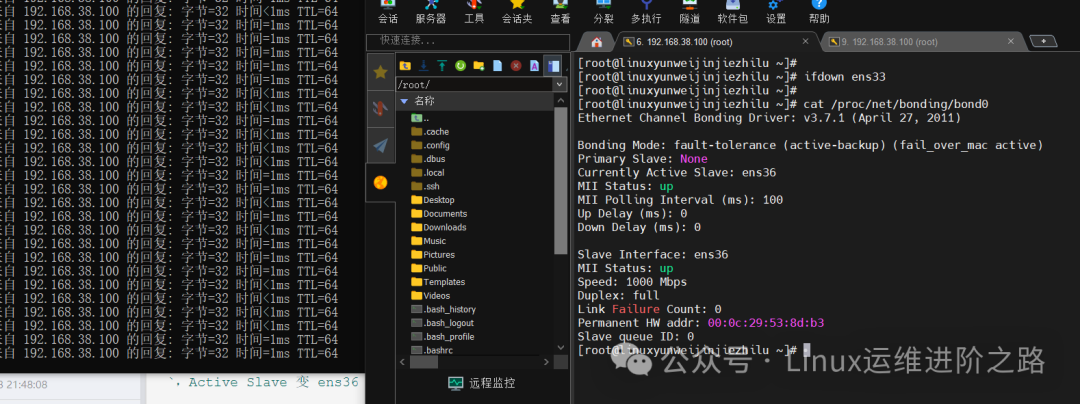Switch to the Home tab with house icon

click(596, 42)
